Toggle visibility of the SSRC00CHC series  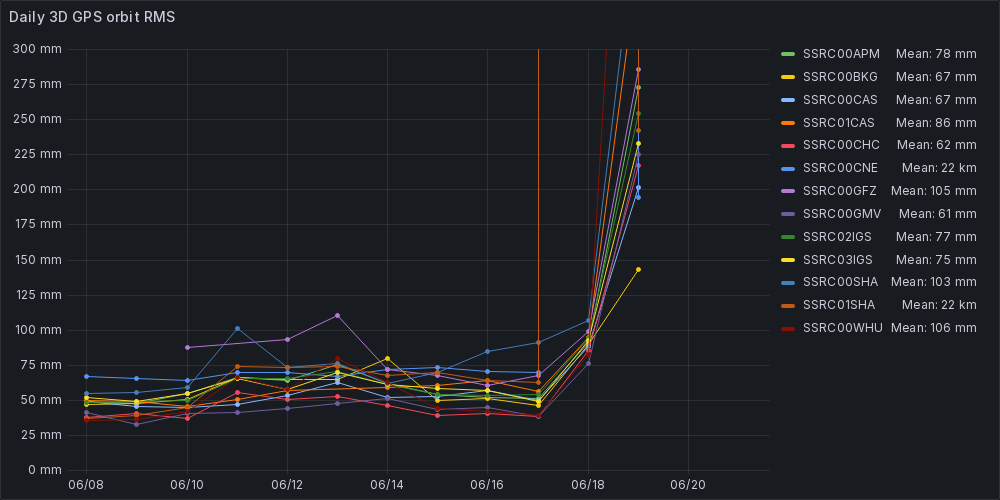coord(840,145)
